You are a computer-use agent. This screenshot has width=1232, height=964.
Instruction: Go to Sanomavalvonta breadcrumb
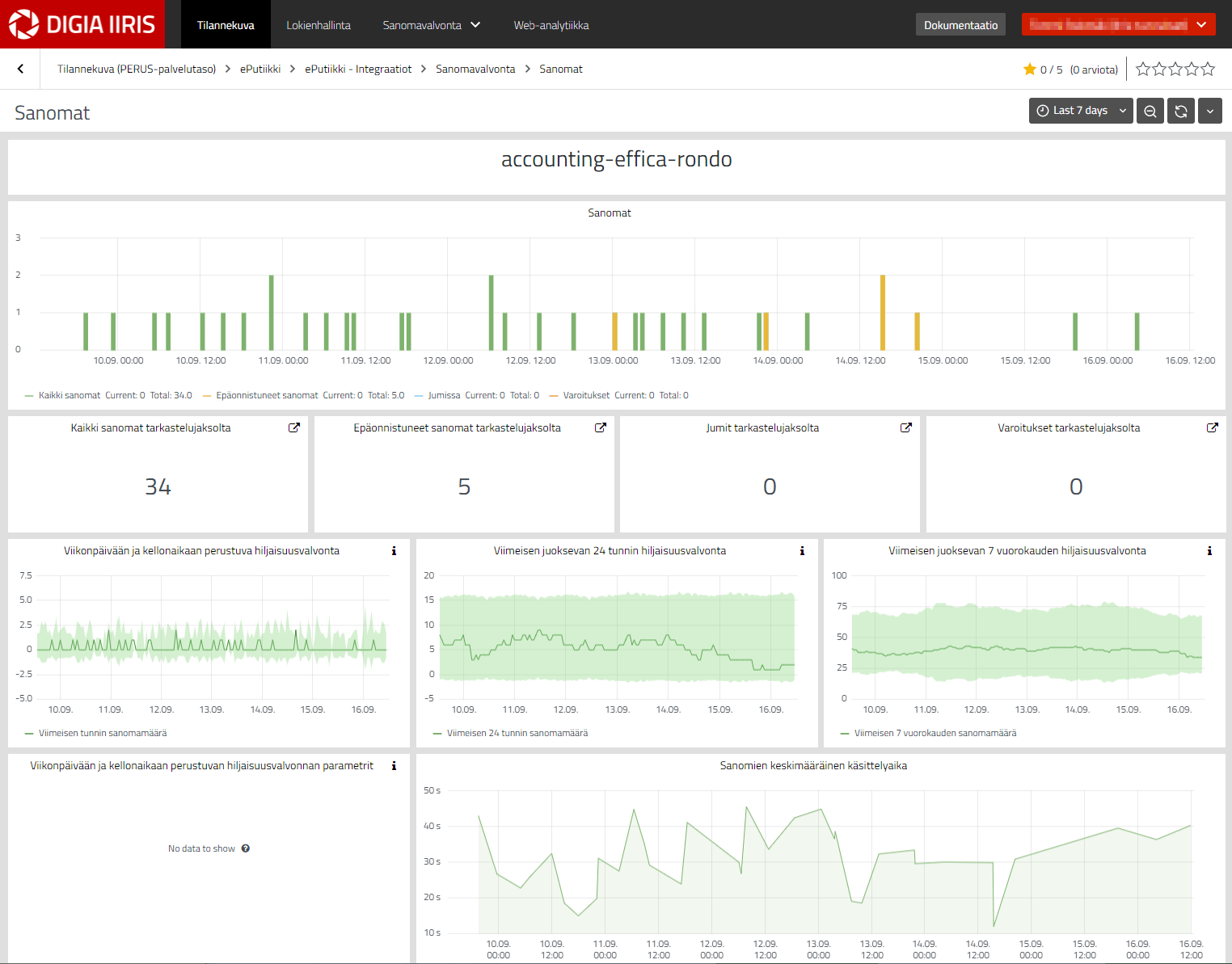(475, 69)
